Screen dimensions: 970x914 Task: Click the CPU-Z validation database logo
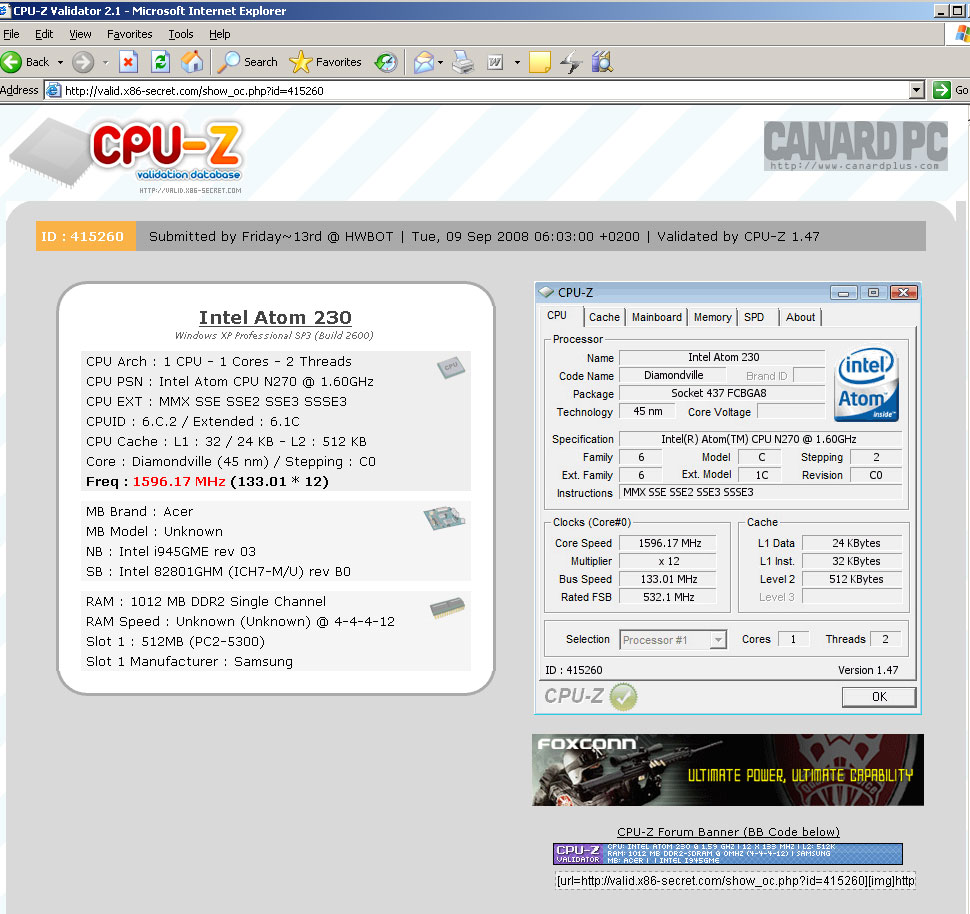127,155
